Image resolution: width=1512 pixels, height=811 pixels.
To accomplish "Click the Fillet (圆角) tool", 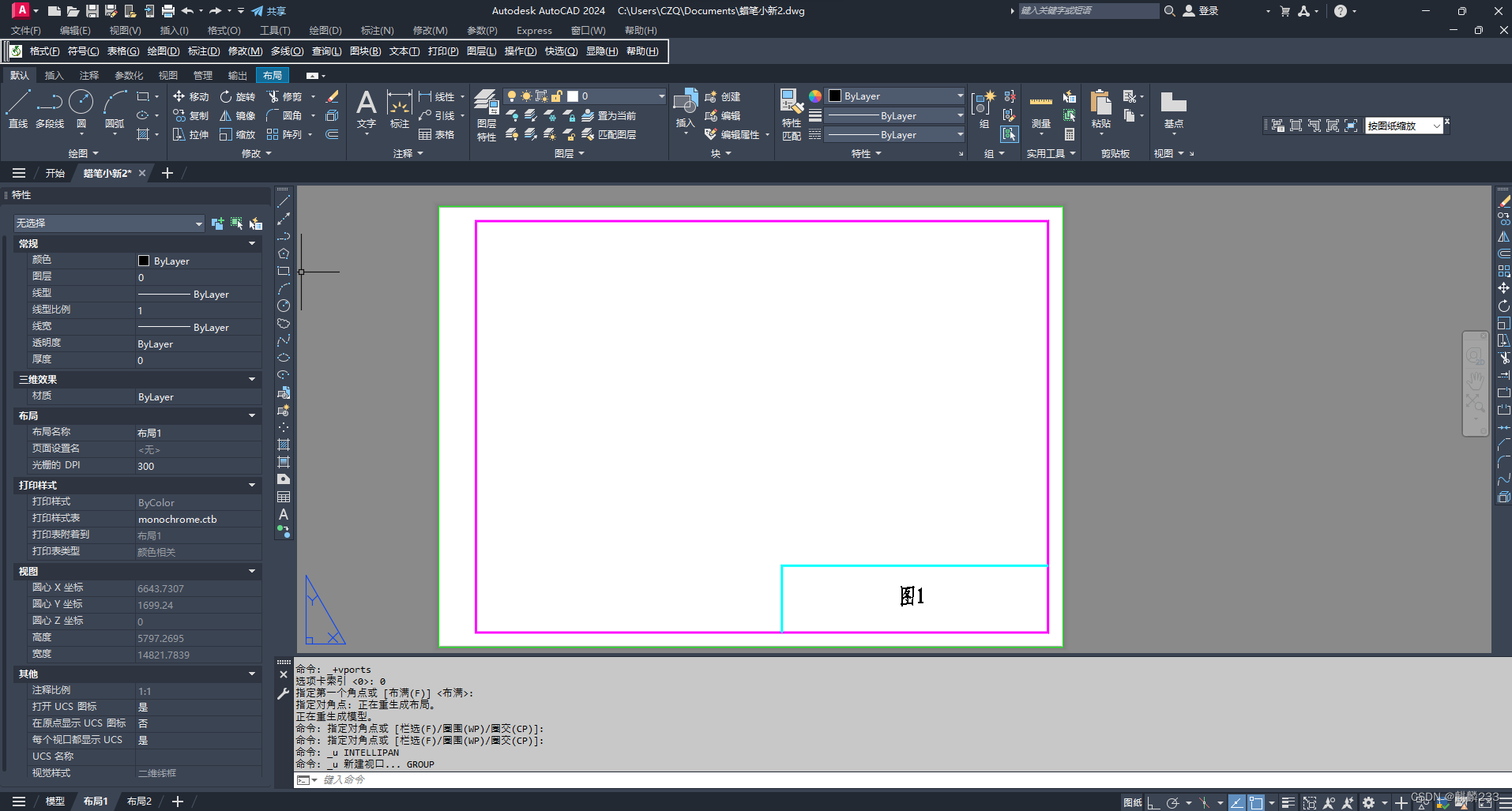I will point(284,115).
